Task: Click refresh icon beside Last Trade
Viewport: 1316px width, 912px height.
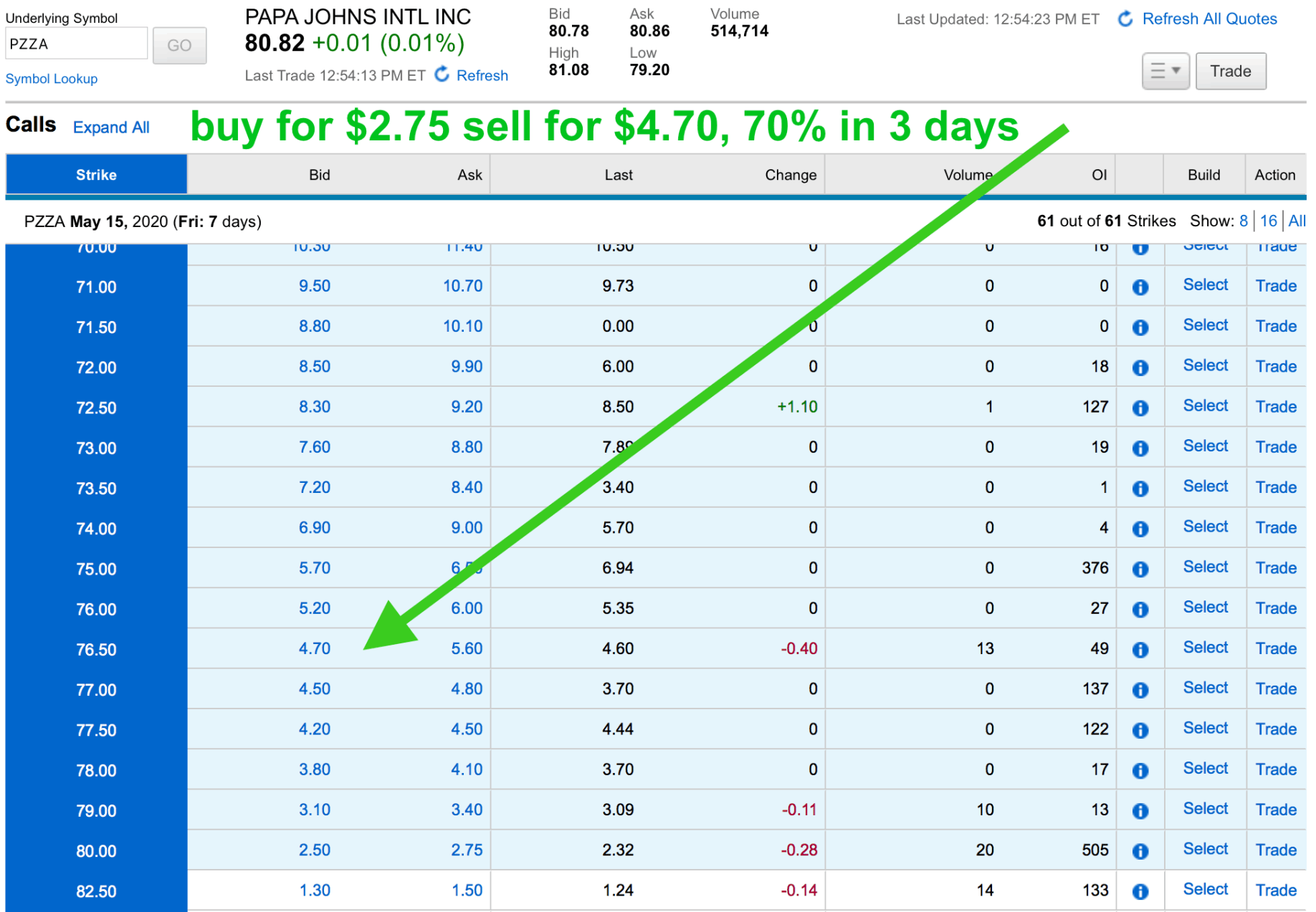Action: [x=443, y=75]
